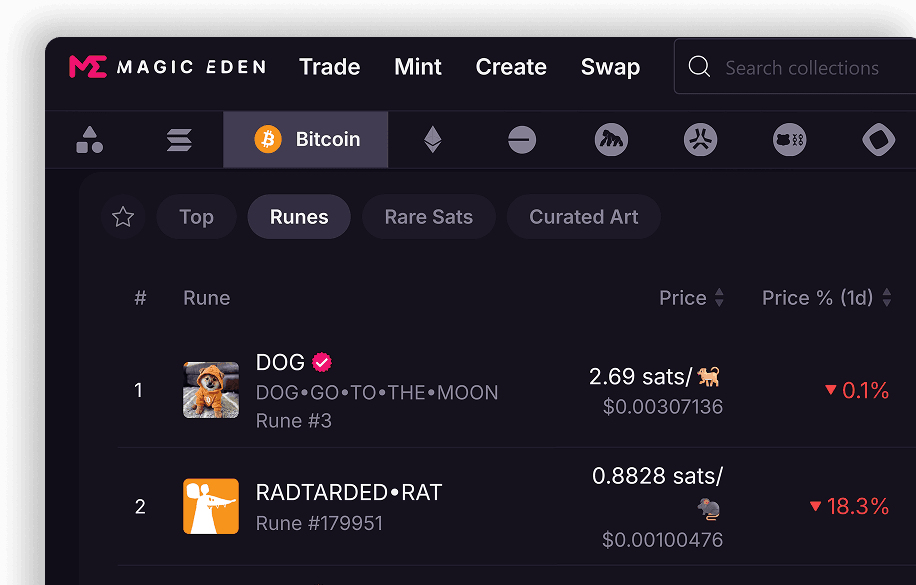Sort by Price % (1d)

click(x=884, y=297)
